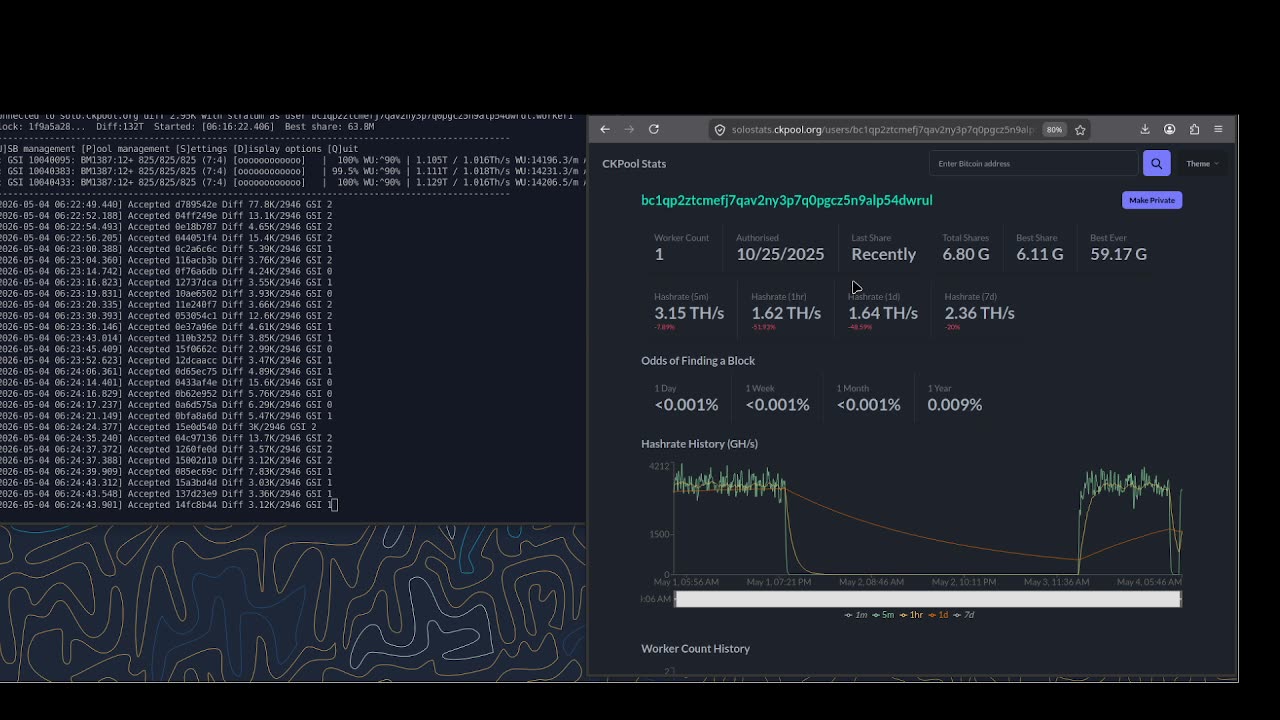Click the purple search magnifier button
This screenshot has width=1280, height=720.
[1156, 163]
